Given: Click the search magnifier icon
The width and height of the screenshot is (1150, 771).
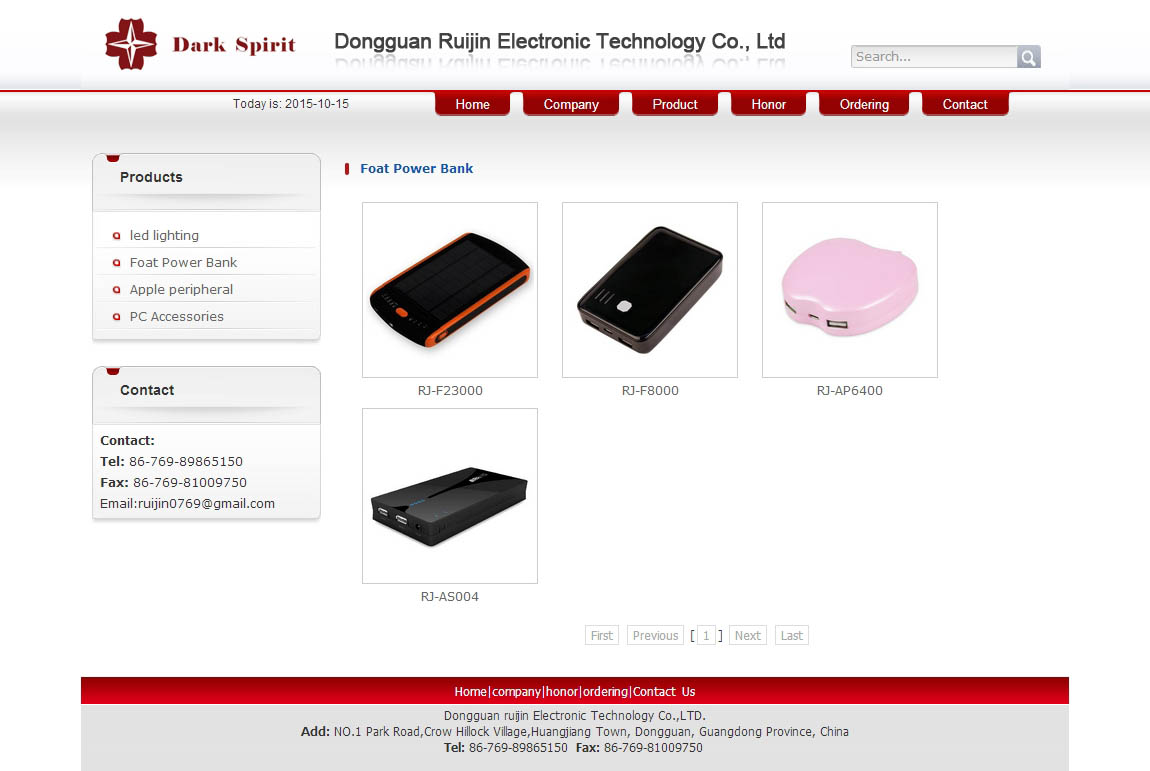Looking at the screenshot, I should tap(1028, 57).
